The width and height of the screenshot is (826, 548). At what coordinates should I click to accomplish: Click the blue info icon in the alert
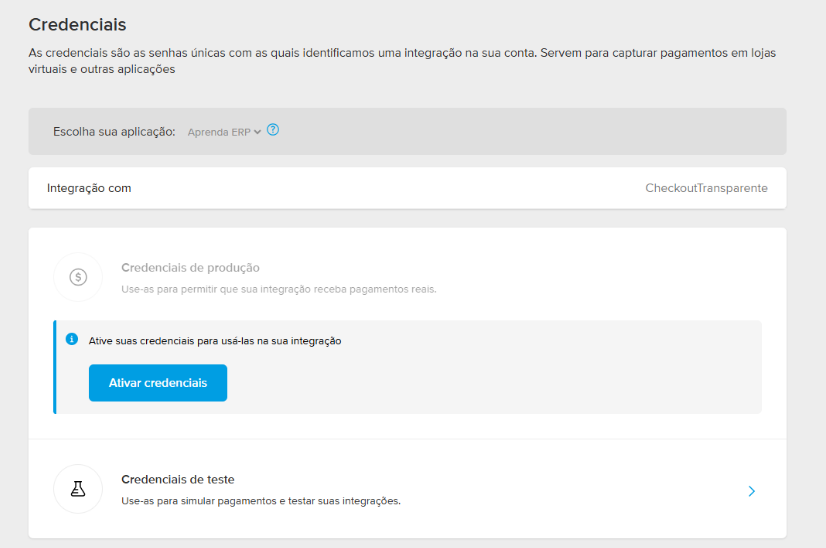pyautogui.click(x=72, y=339)
